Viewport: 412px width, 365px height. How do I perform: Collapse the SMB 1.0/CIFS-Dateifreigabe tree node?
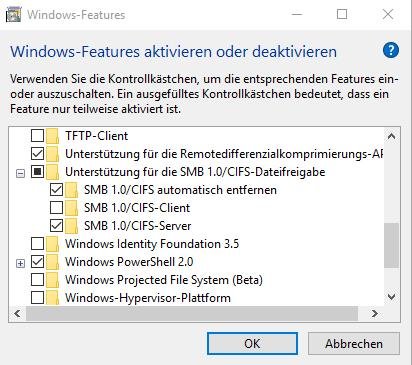[21, 173]
